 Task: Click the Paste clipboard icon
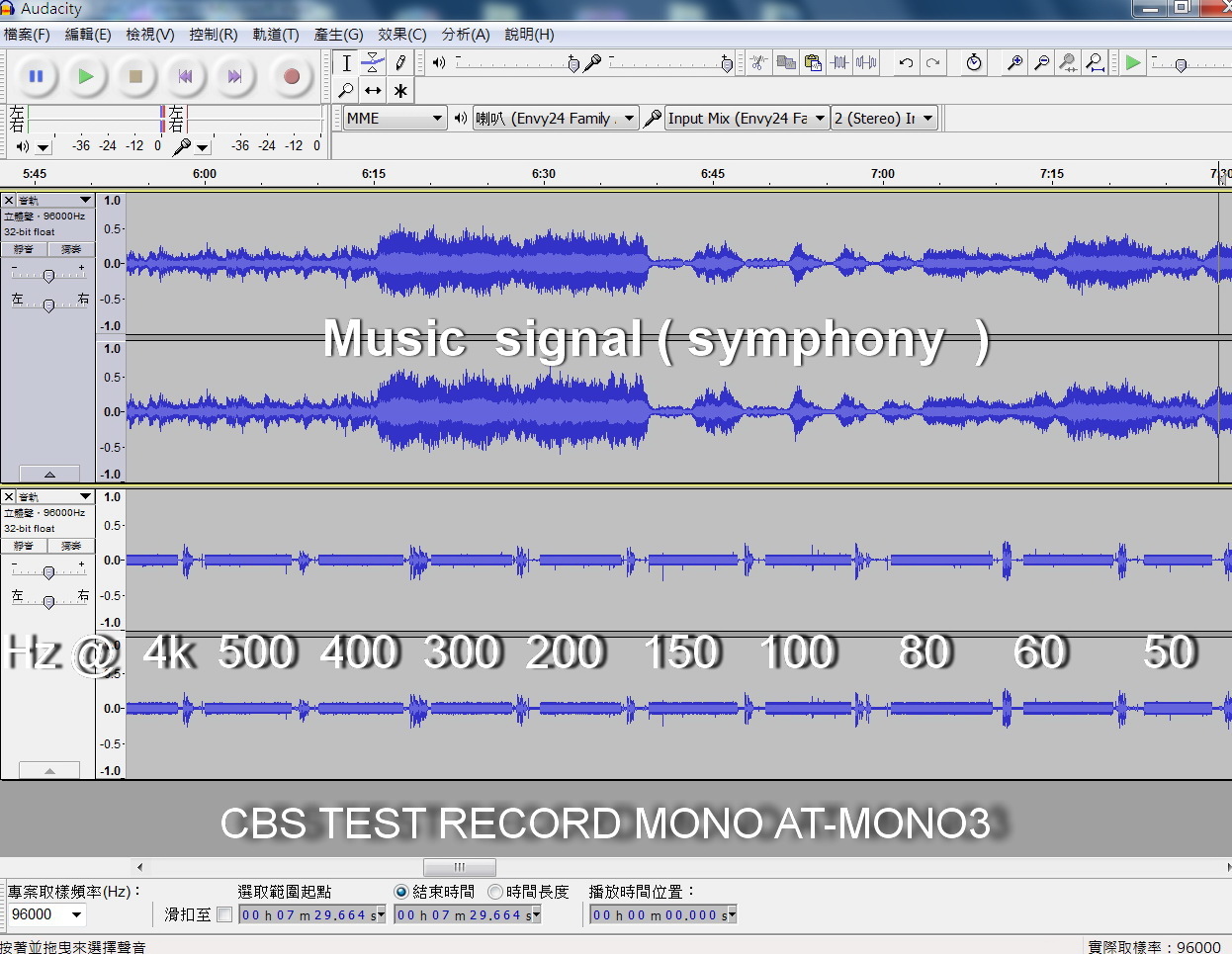[813, 63]
